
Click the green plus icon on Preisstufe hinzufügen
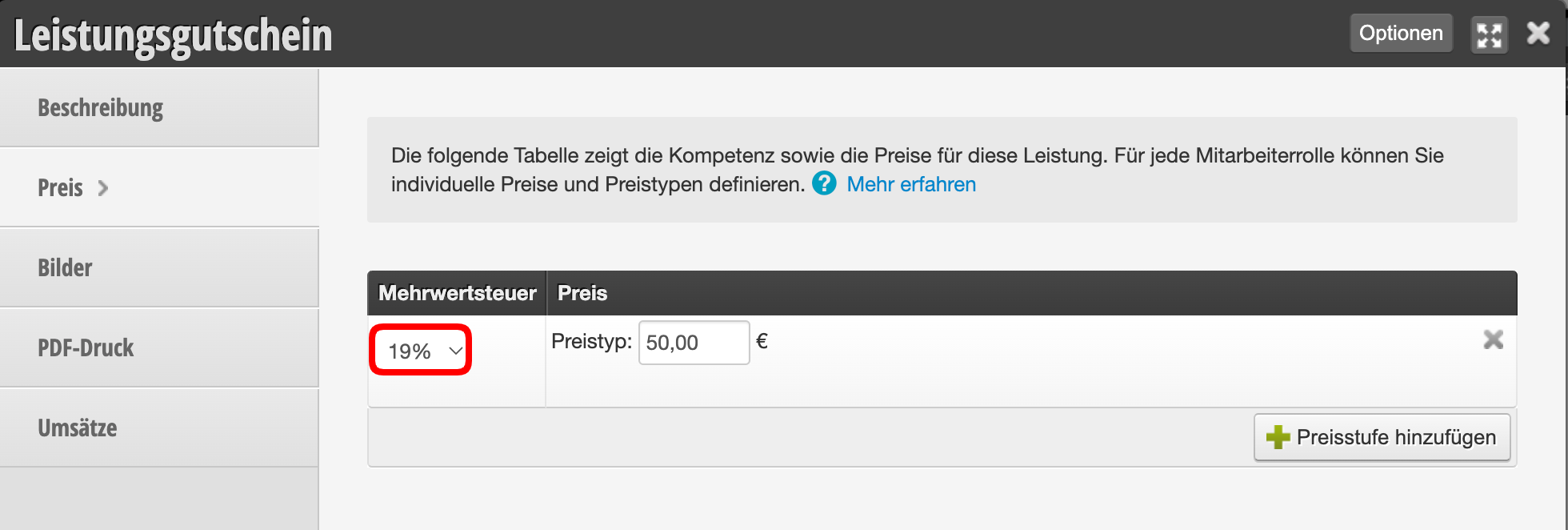tap(1278, 437)
